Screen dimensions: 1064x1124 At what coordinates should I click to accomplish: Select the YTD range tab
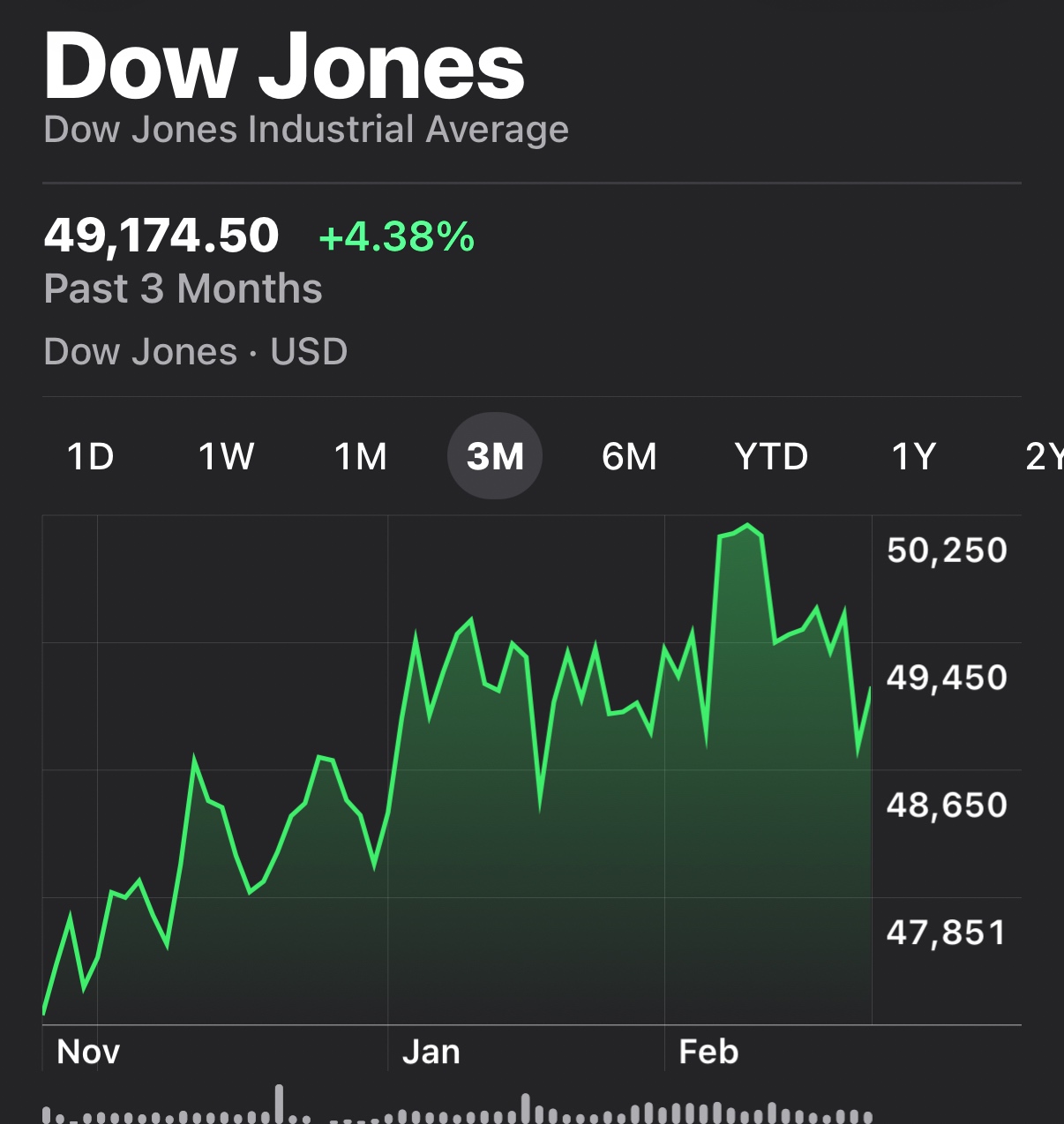[771, 457]
